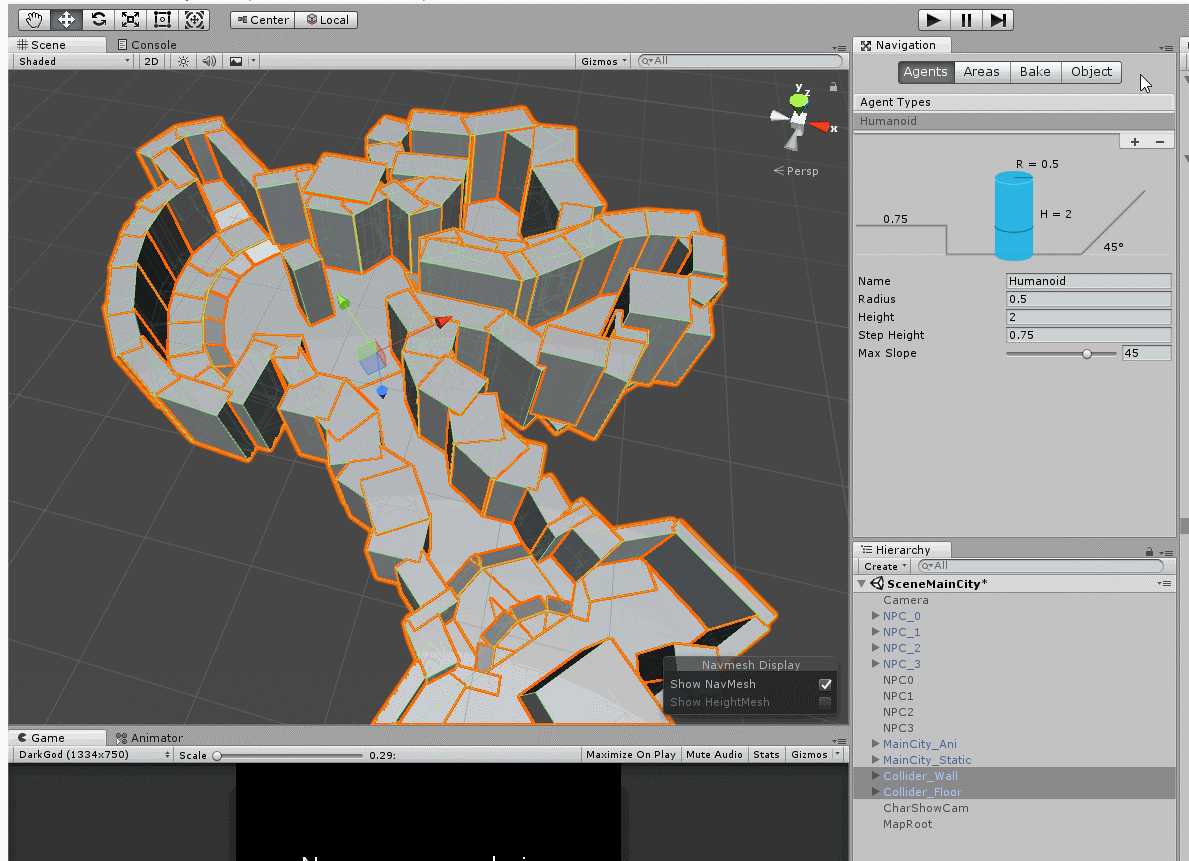Collapse the SceneMainCity scene

click(861, 584)
